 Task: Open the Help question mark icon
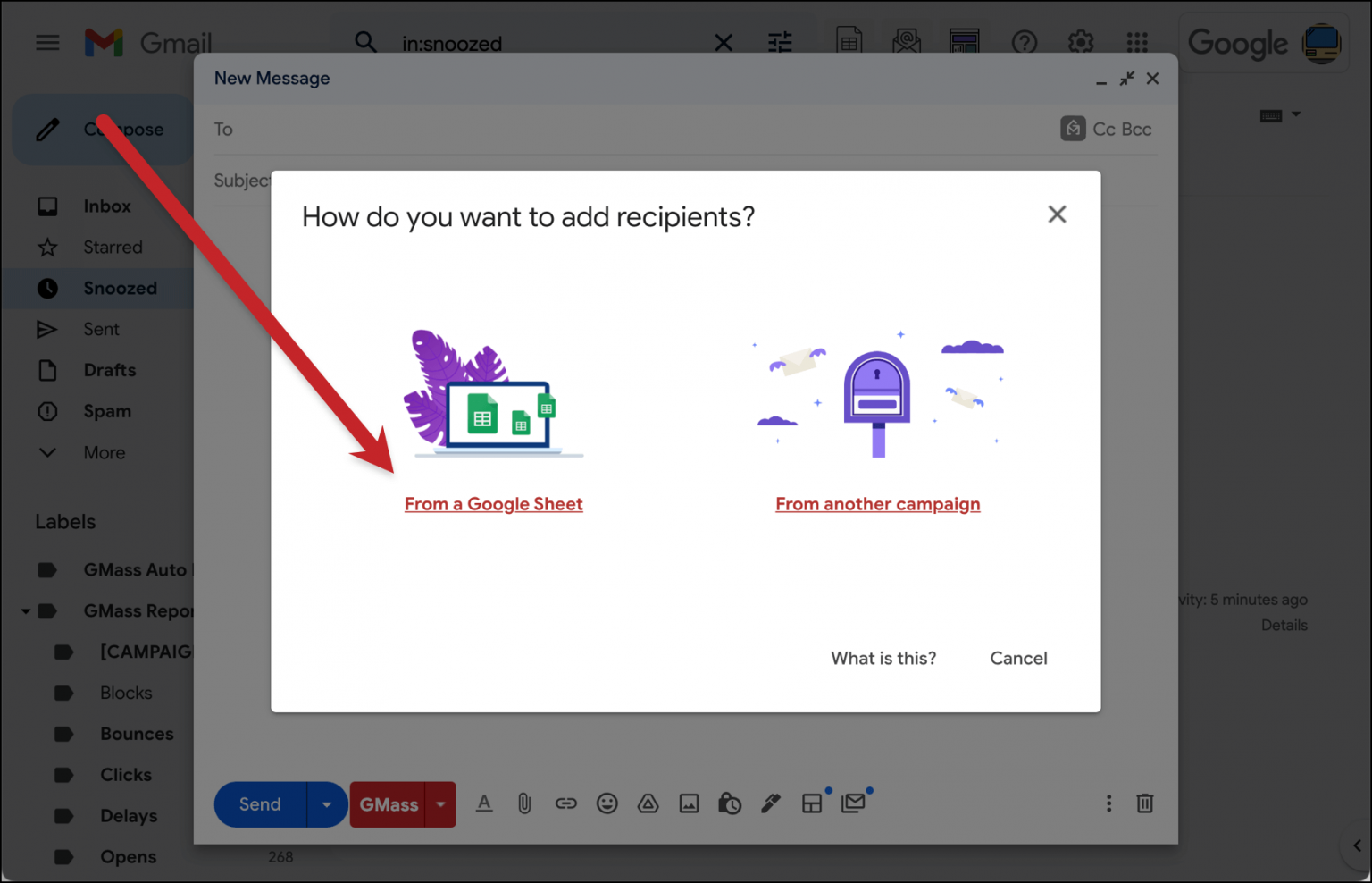tap(1025, 42)
